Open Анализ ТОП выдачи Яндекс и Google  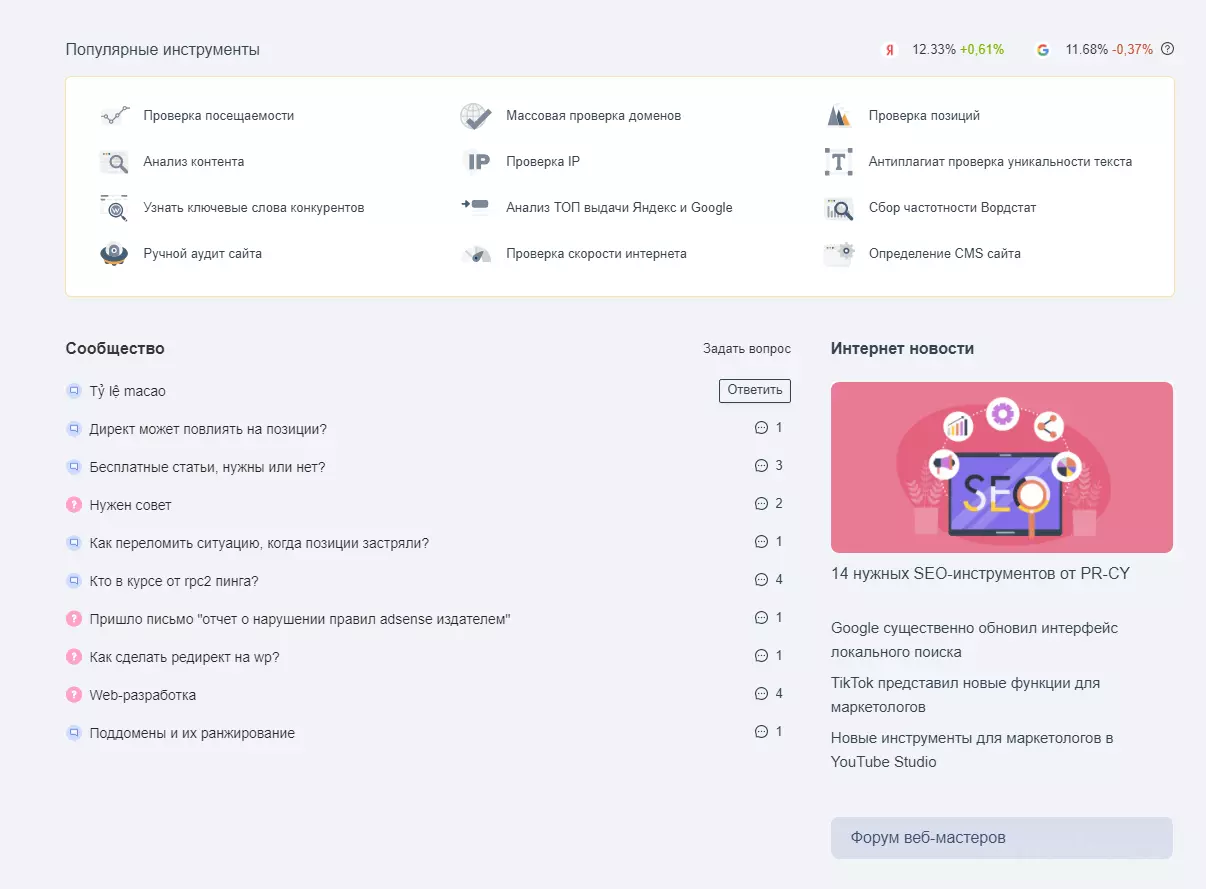619,207
